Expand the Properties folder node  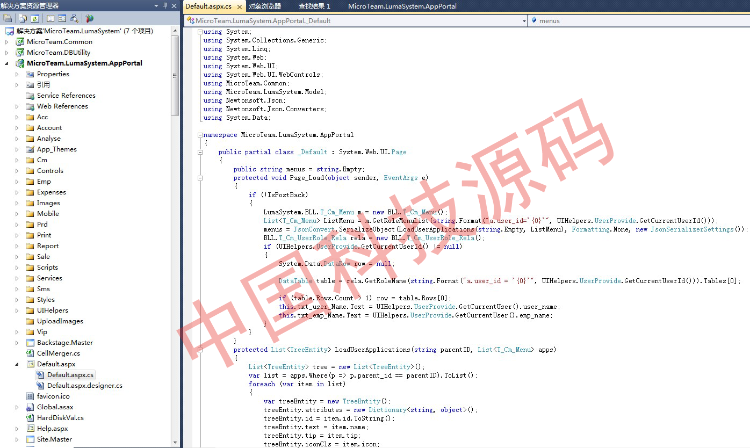point(17,74)
